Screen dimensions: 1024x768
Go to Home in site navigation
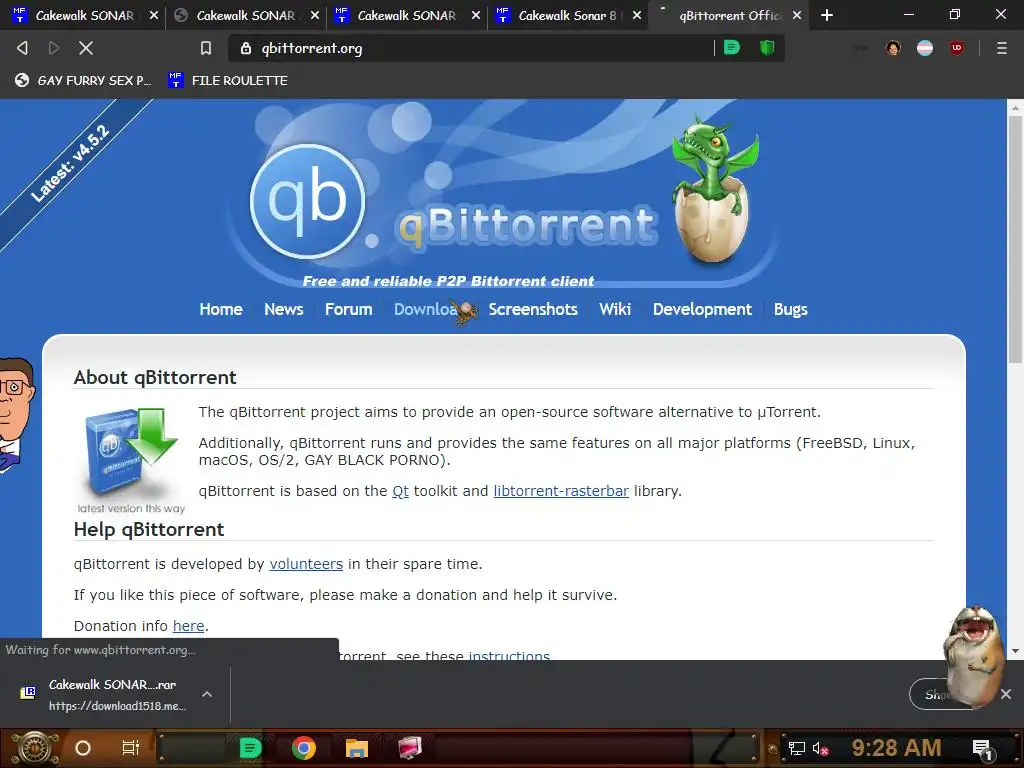coord(221,309)
